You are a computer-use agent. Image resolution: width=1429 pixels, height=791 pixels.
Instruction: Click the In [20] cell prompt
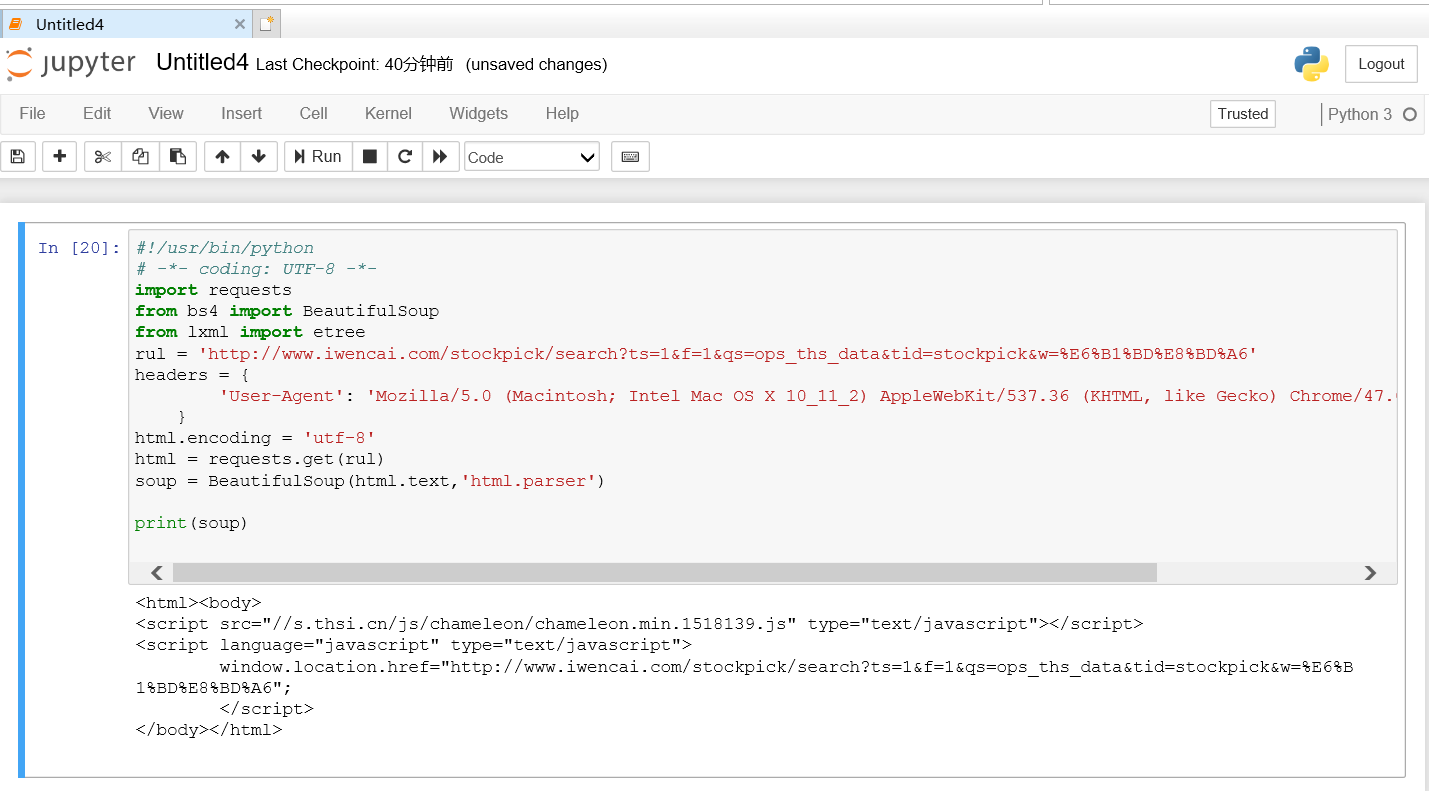[x=79, y=248]
